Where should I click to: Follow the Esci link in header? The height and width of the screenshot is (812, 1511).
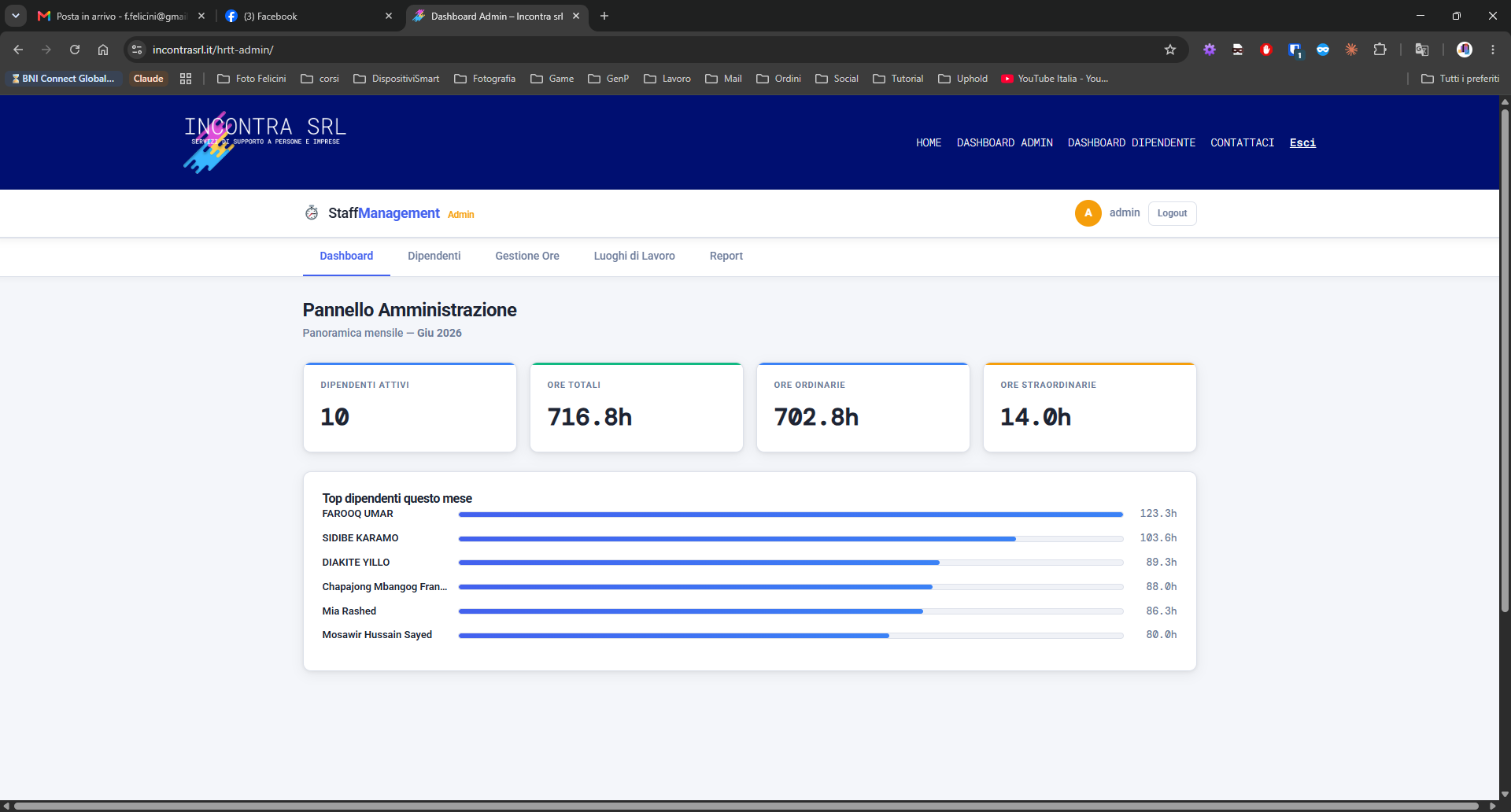pos(1302,142)
